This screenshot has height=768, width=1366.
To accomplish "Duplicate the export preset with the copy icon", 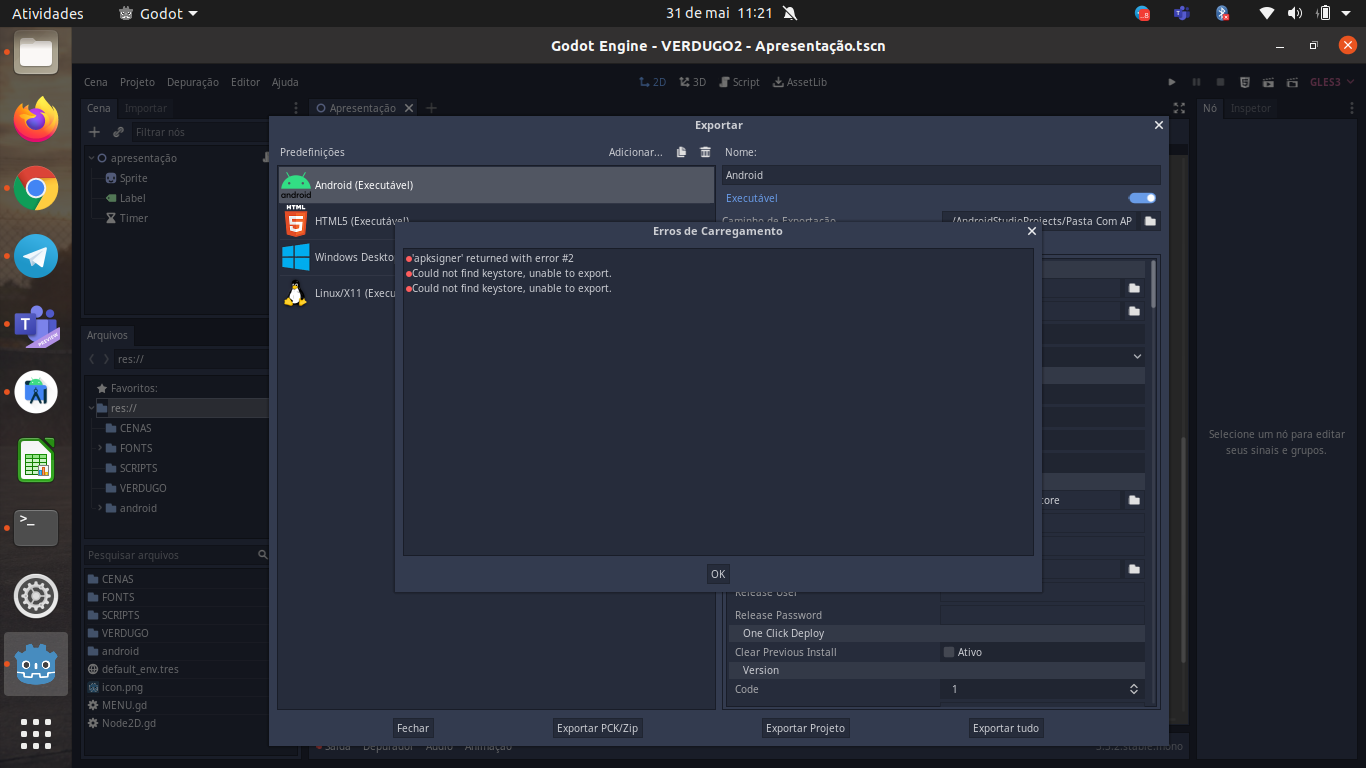I will [682, 152].
